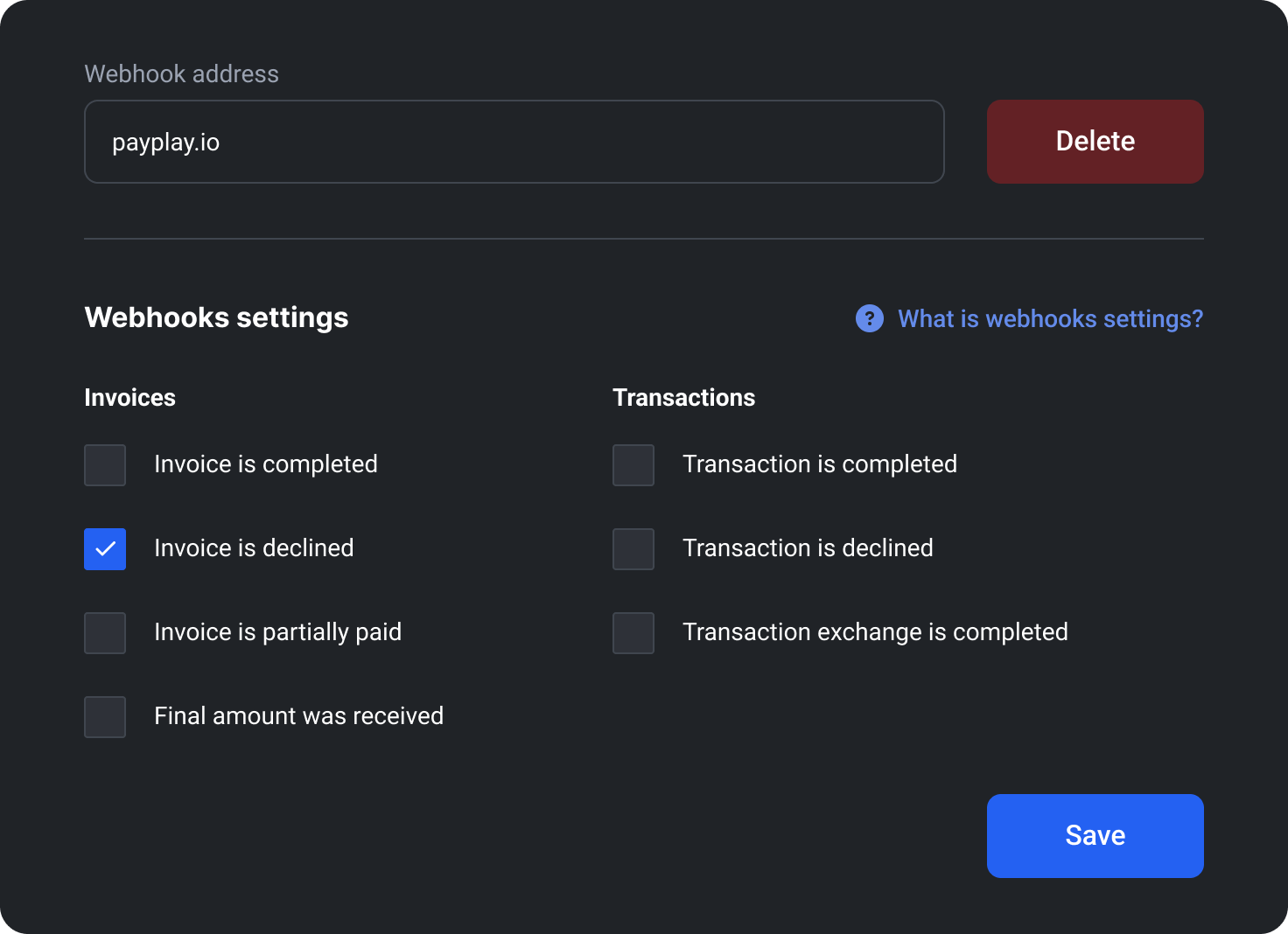Select the payplay.io text
This screenshot has height=934, width=1288.
165,142
